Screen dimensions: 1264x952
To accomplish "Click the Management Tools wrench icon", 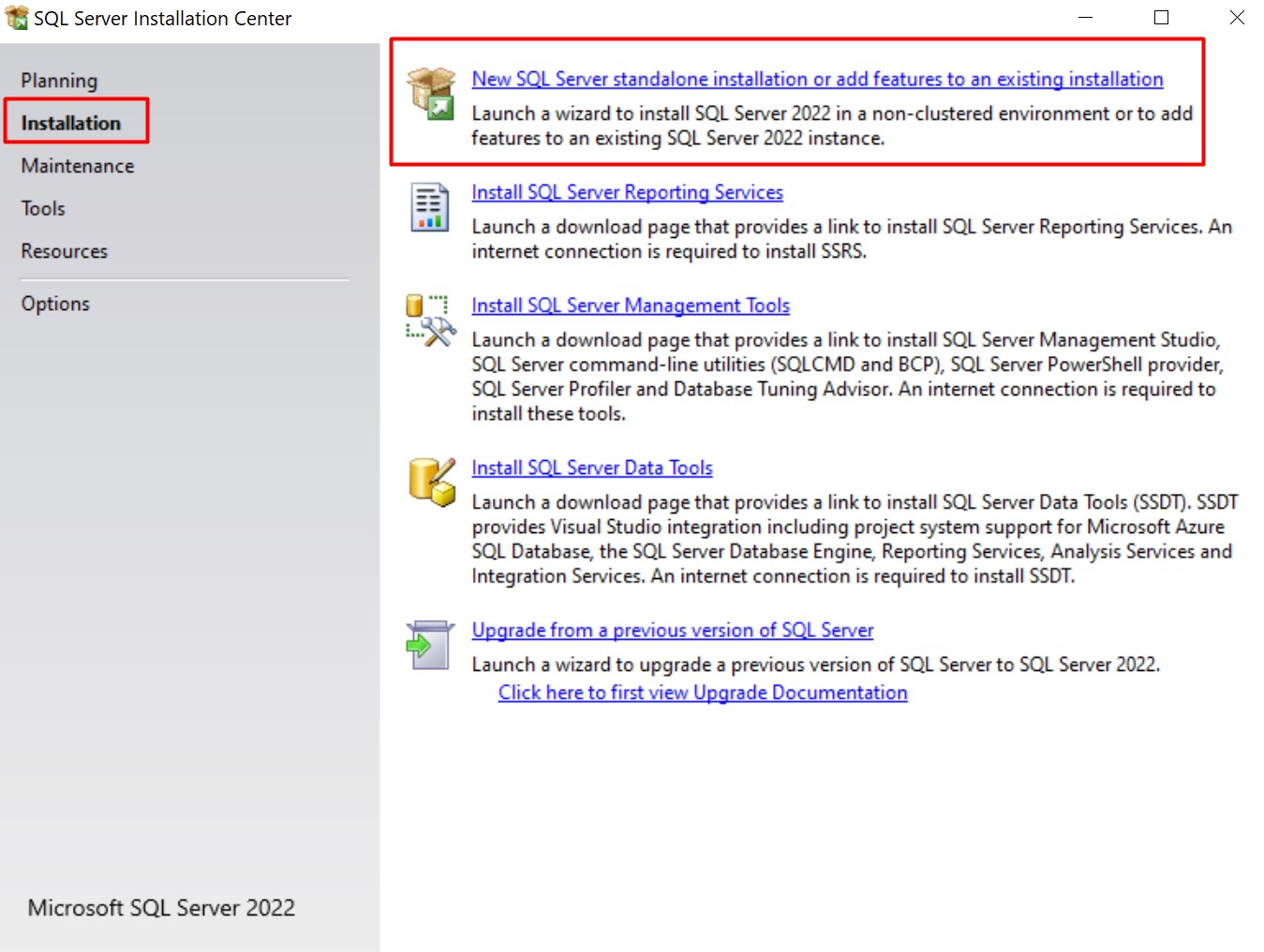I will [x=430, y=320].
